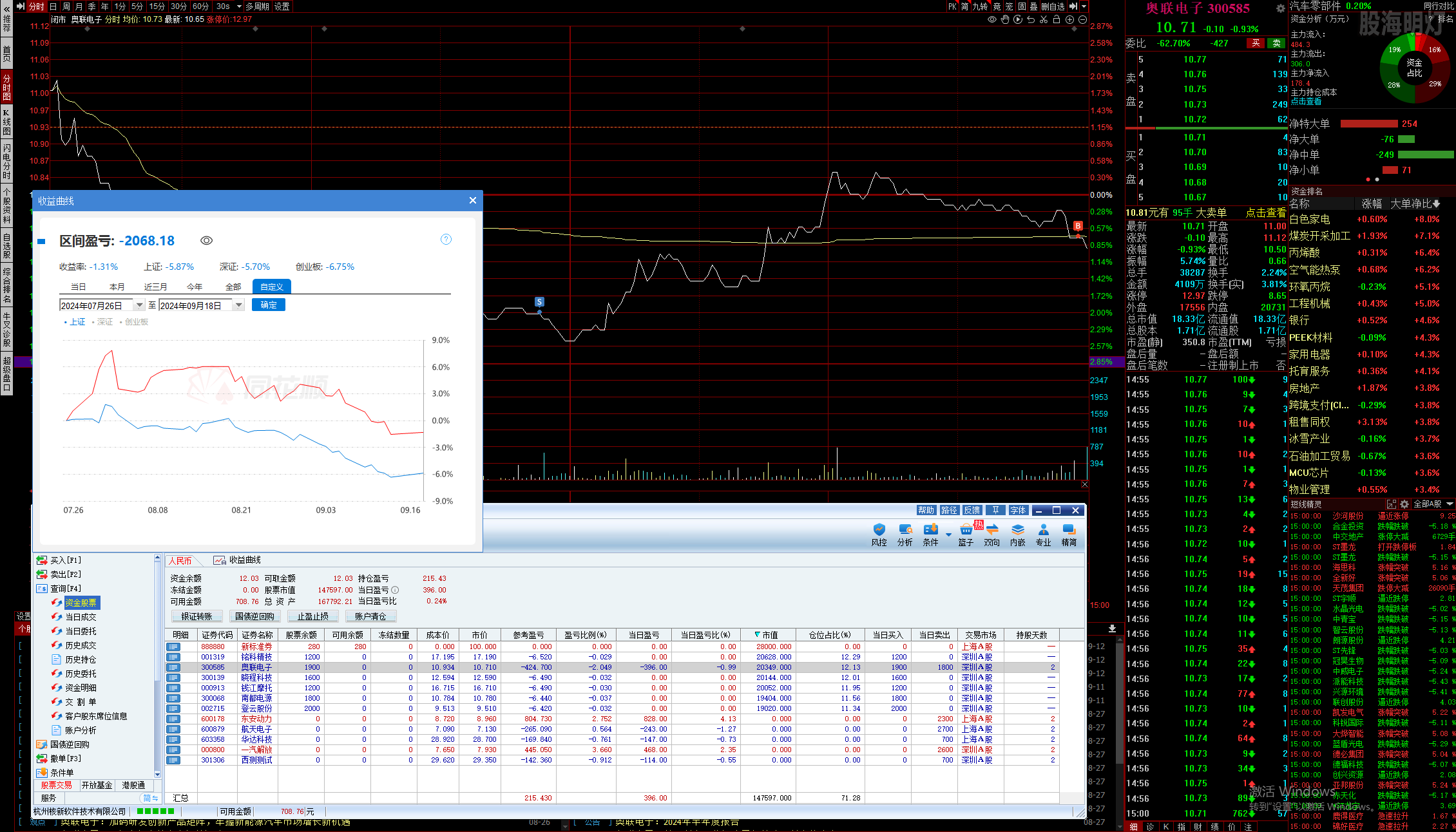Open 点击查看 link under 主力持仓成本
1456x832 pixels.
pyautogui.click(x=1306, y=101)
